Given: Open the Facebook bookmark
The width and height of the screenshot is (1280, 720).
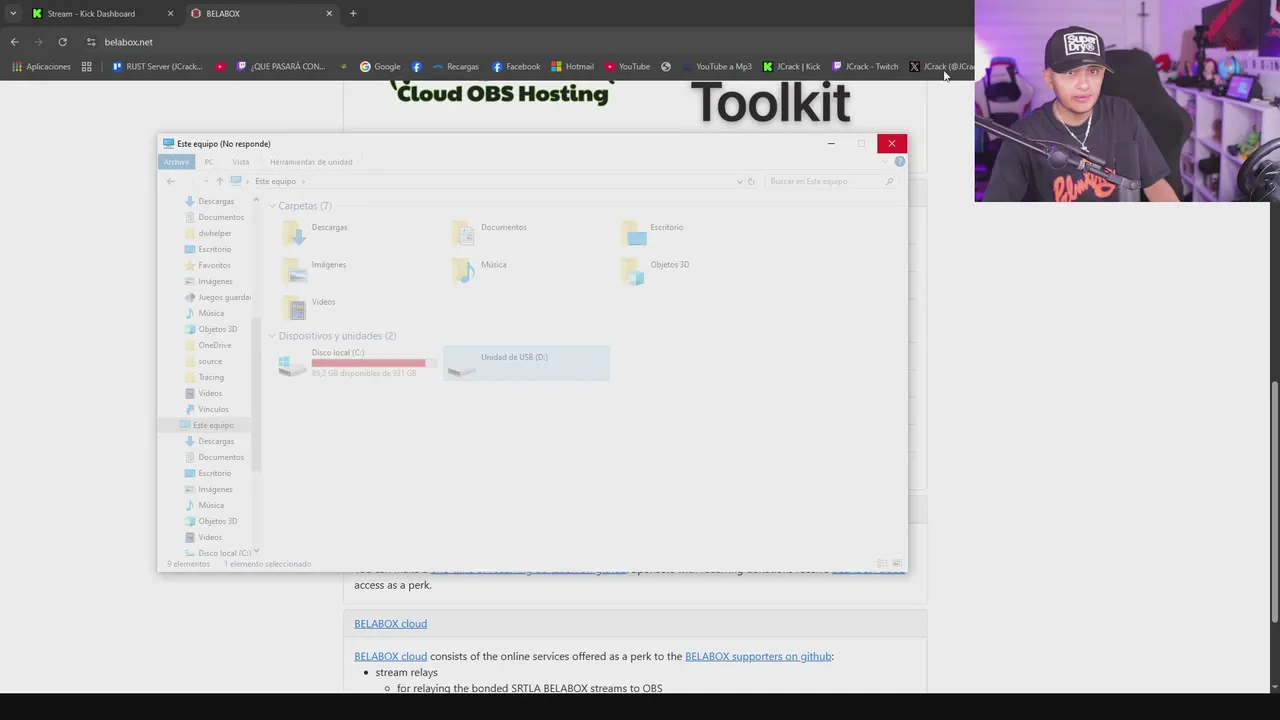Looking at the screenshot, I should 516,67.
